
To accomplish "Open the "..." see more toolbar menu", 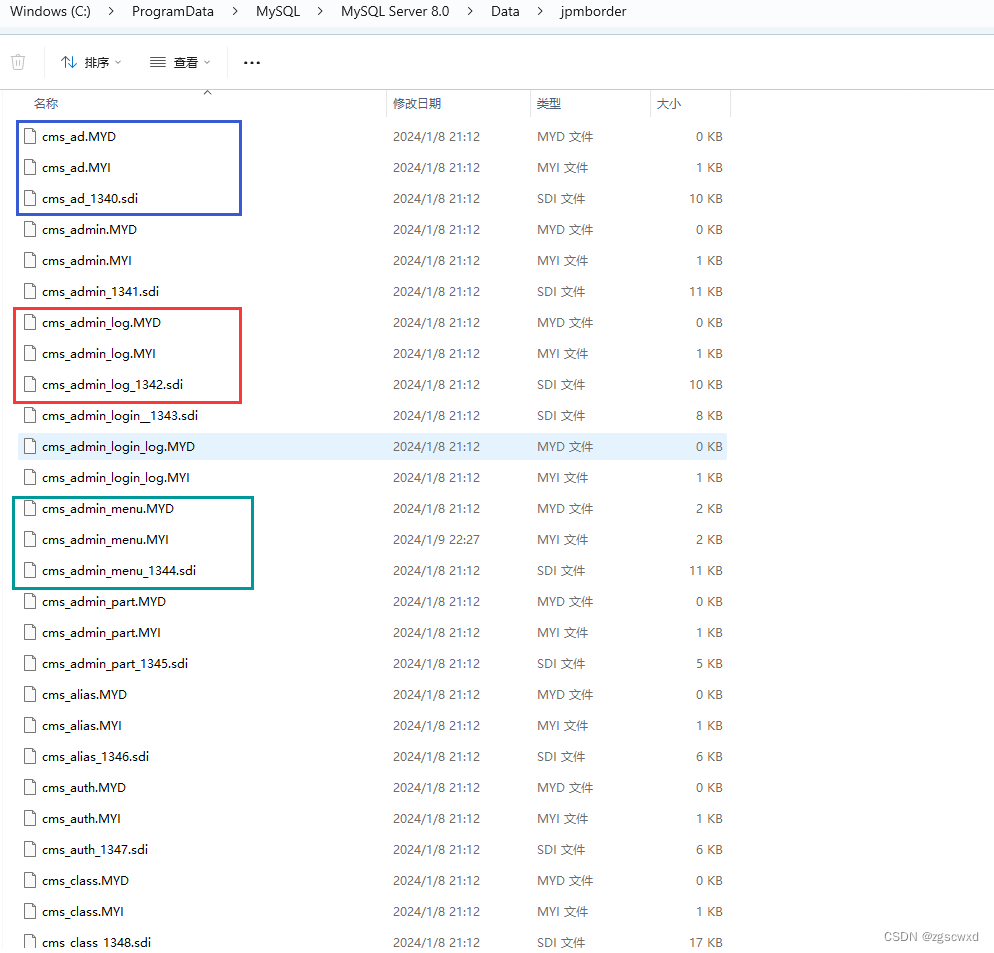I will pyautogui.click(x=251, y=62).
